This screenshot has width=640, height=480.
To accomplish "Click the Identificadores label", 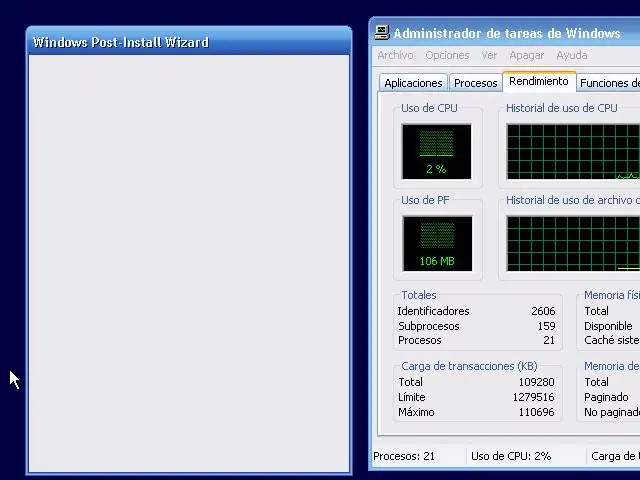I will 433,311.
